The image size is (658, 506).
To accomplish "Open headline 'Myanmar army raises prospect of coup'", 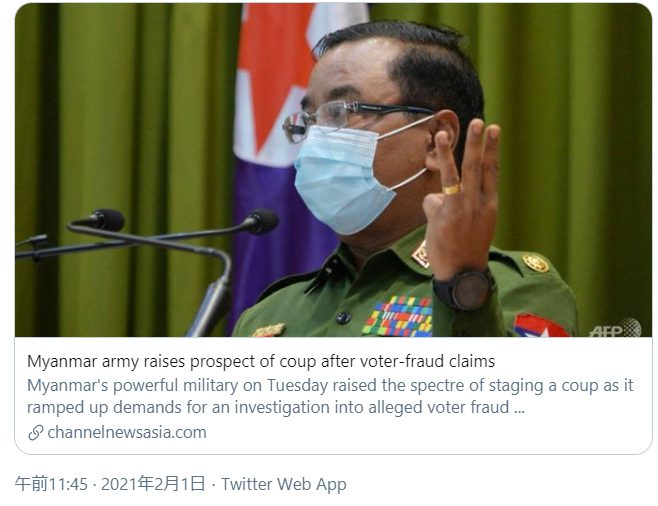I will [x=261, y=361].
